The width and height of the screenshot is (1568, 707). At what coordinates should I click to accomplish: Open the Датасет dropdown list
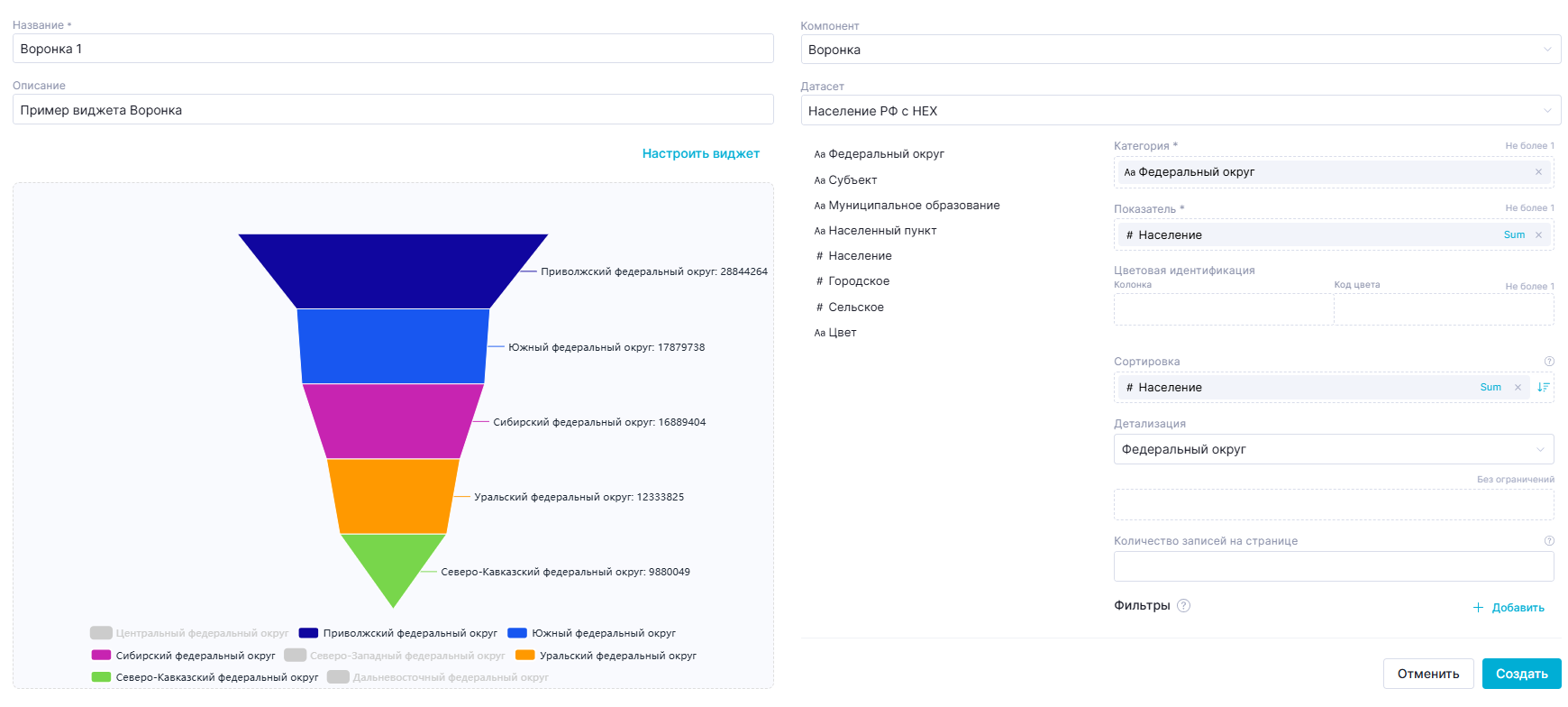(x=1181, y=111)
